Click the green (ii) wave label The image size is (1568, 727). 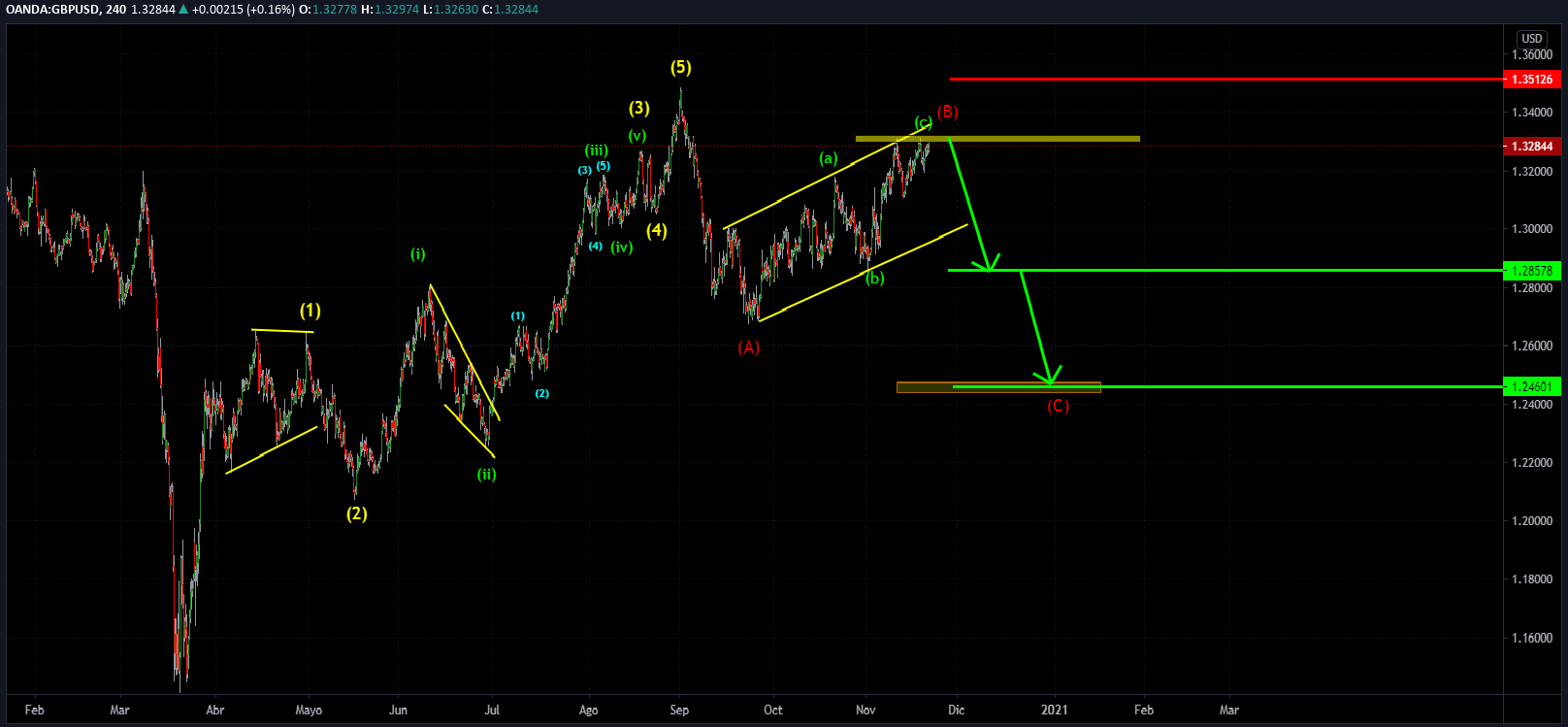pos(486,475)
